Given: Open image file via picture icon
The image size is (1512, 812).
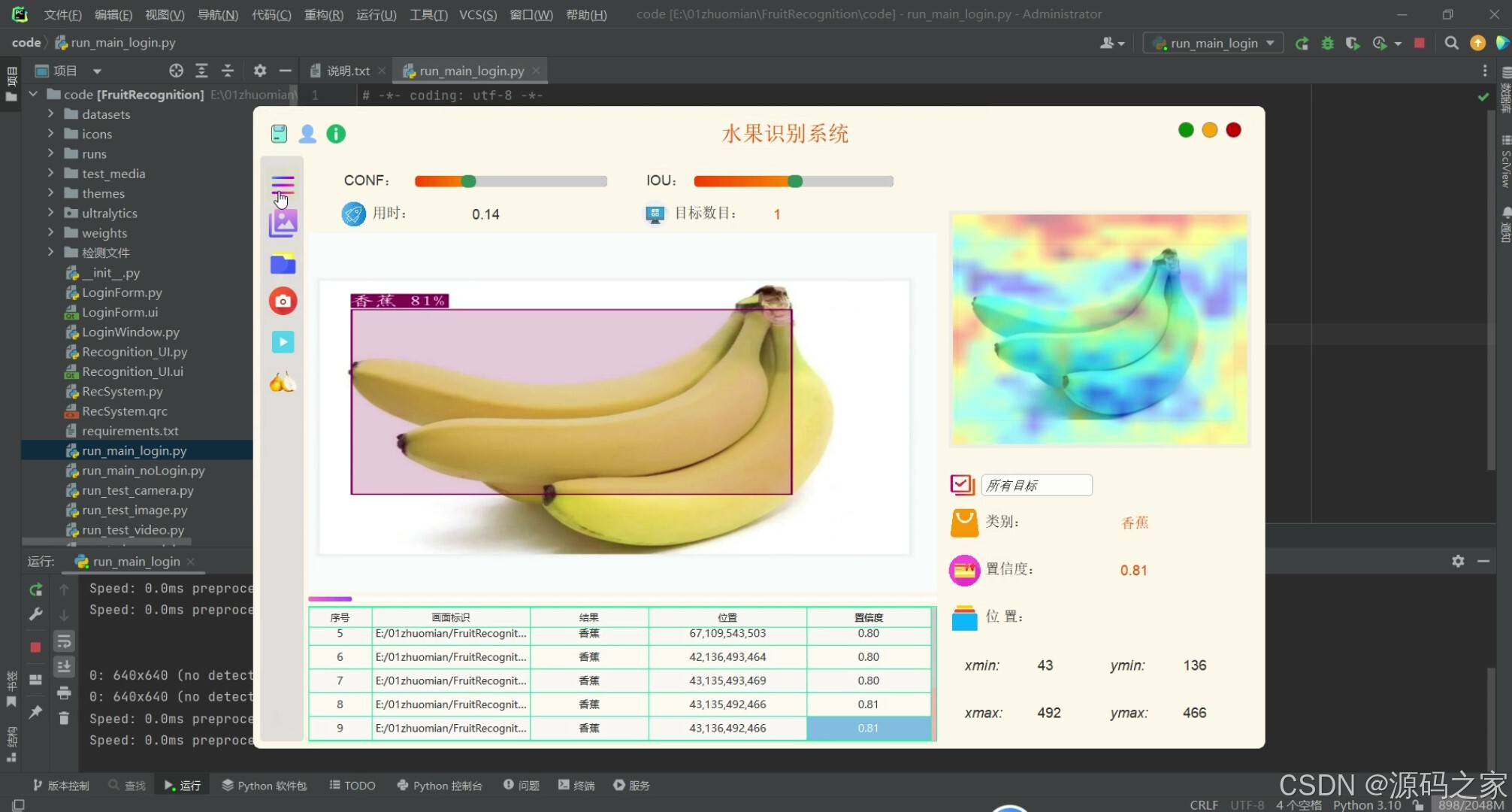Looking at the screenshot, I should click(x=283, y=223).
